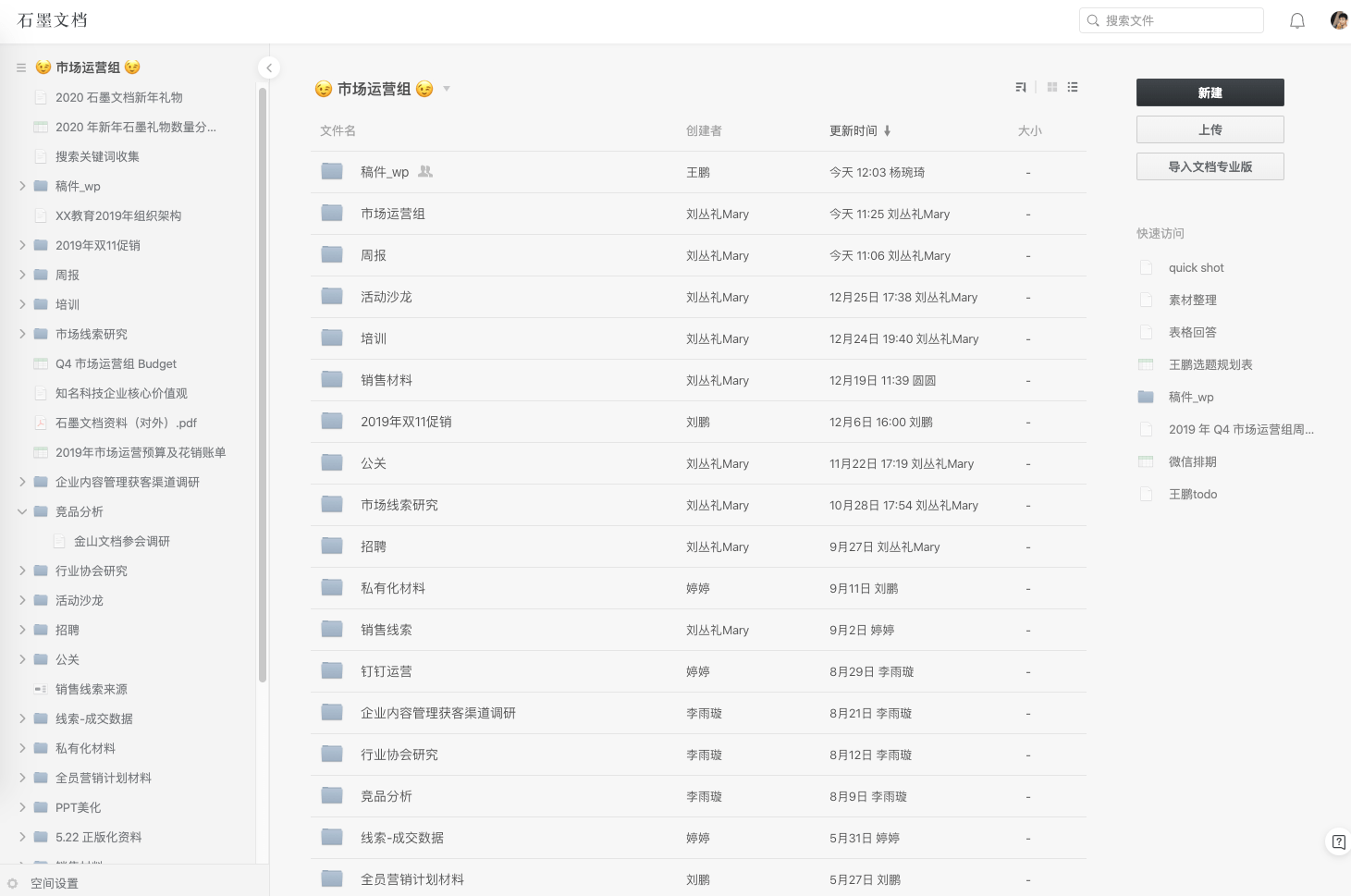
Task: Sort by the 文件名 column header
Action: 338,130
